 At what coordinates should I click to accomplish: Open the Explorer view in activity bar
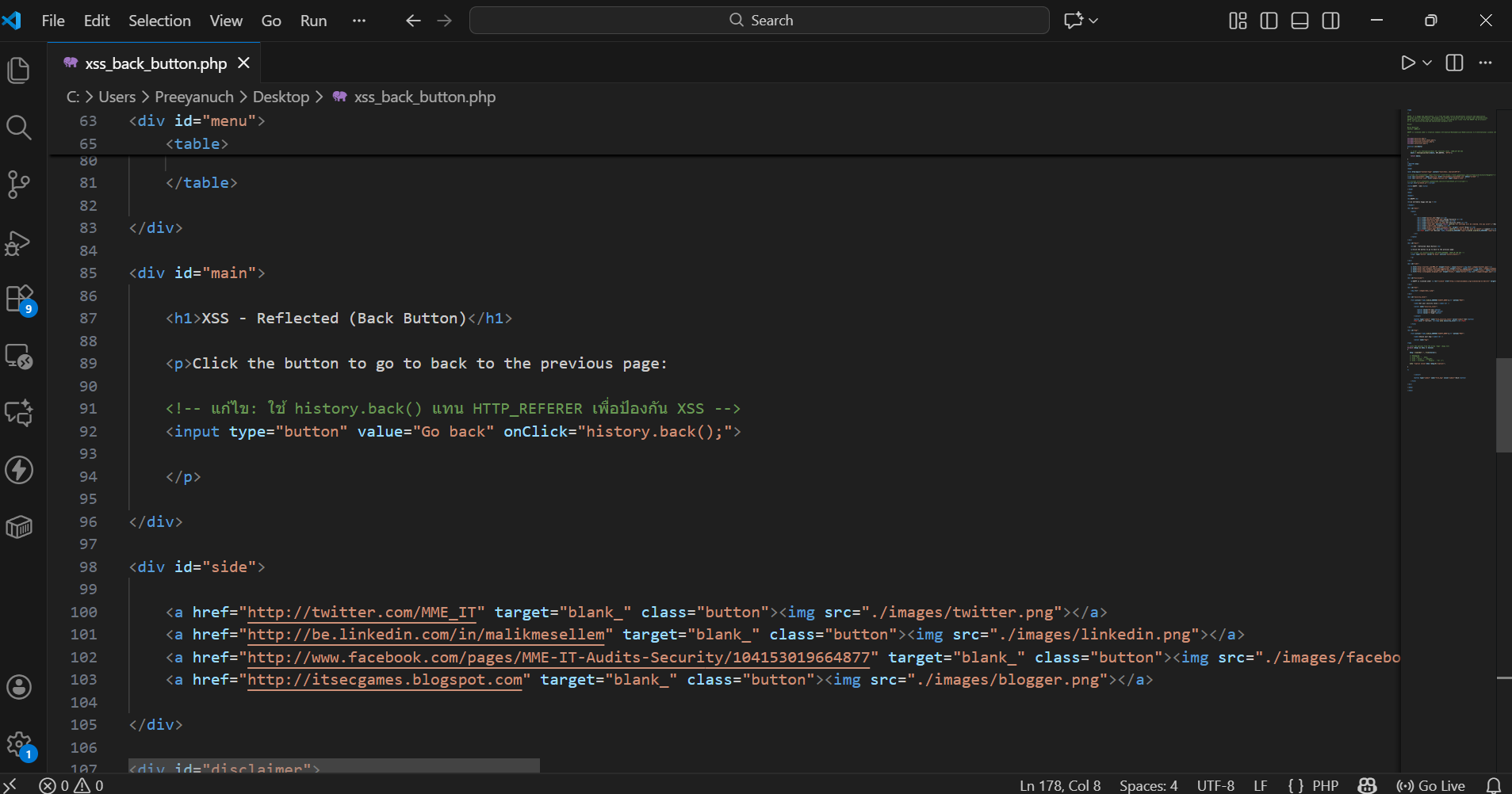19,71
